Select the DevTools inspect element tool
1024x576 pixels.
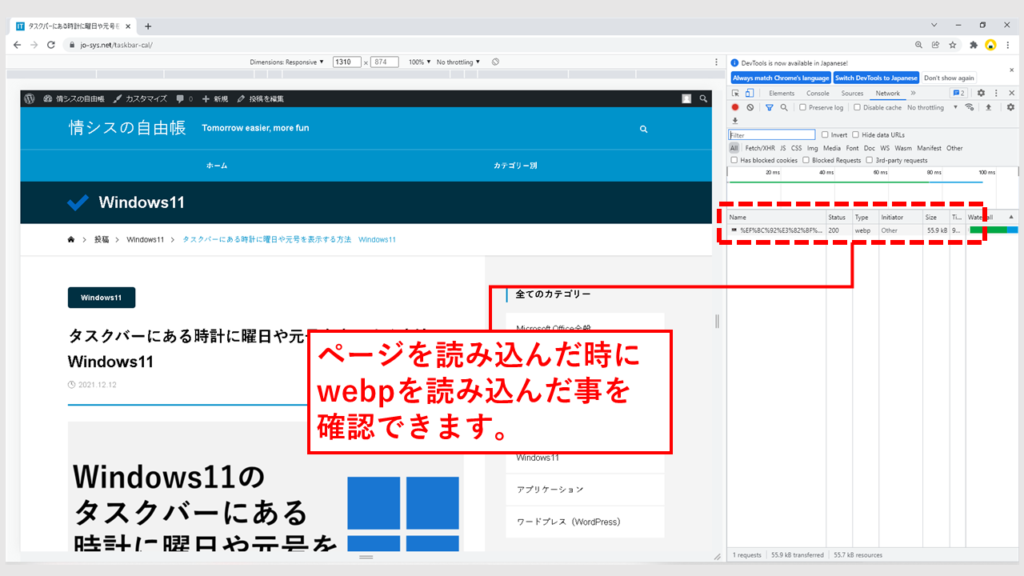(x=736, y=93)
